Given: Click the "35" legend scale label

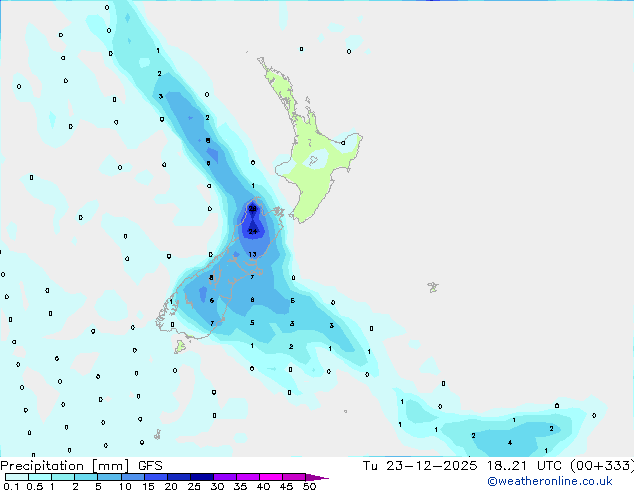Looking at the screenshot, I should 240,486.
